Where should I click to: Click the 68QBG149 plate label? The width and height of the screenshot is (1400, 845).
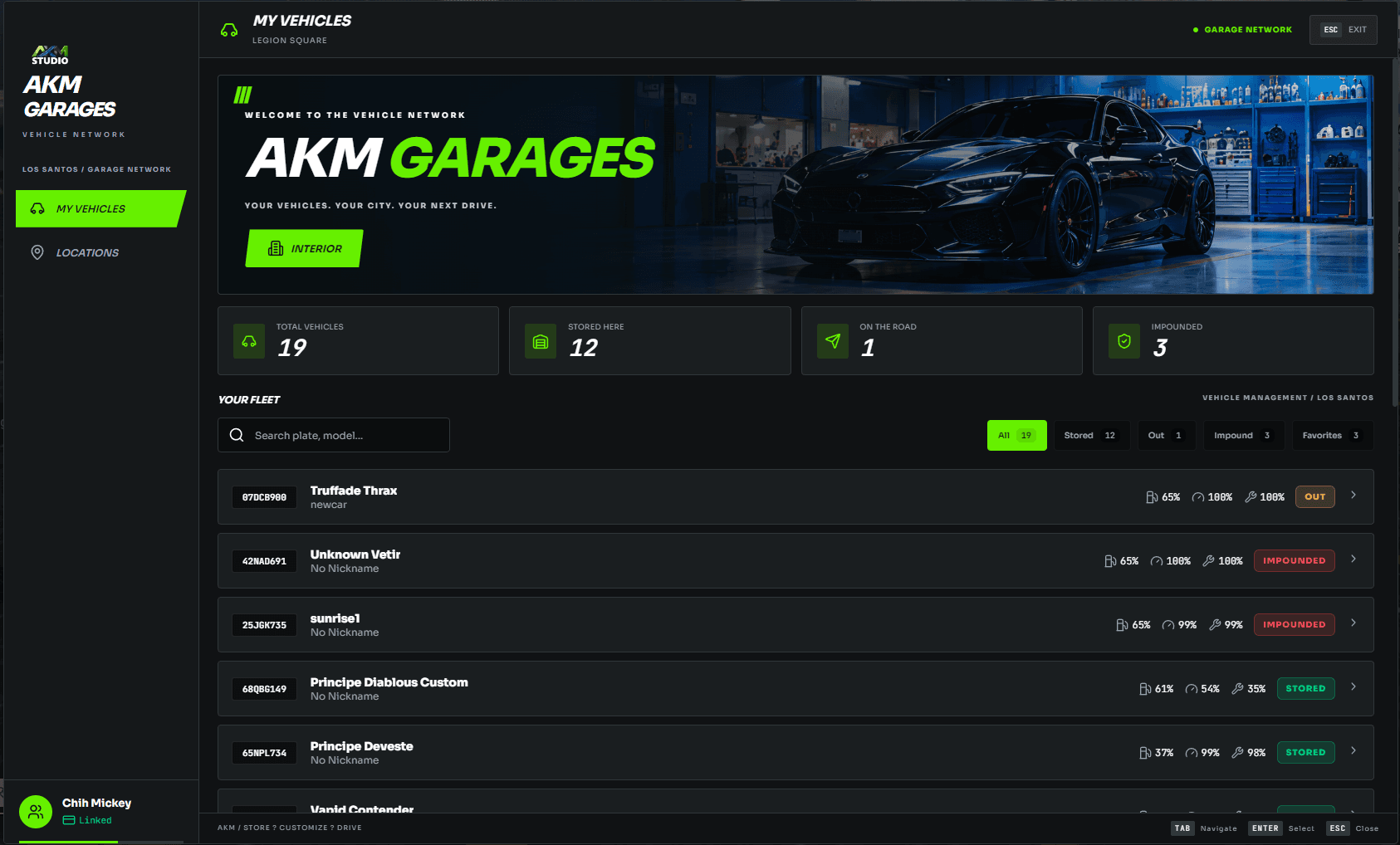(x=264, y=689)
